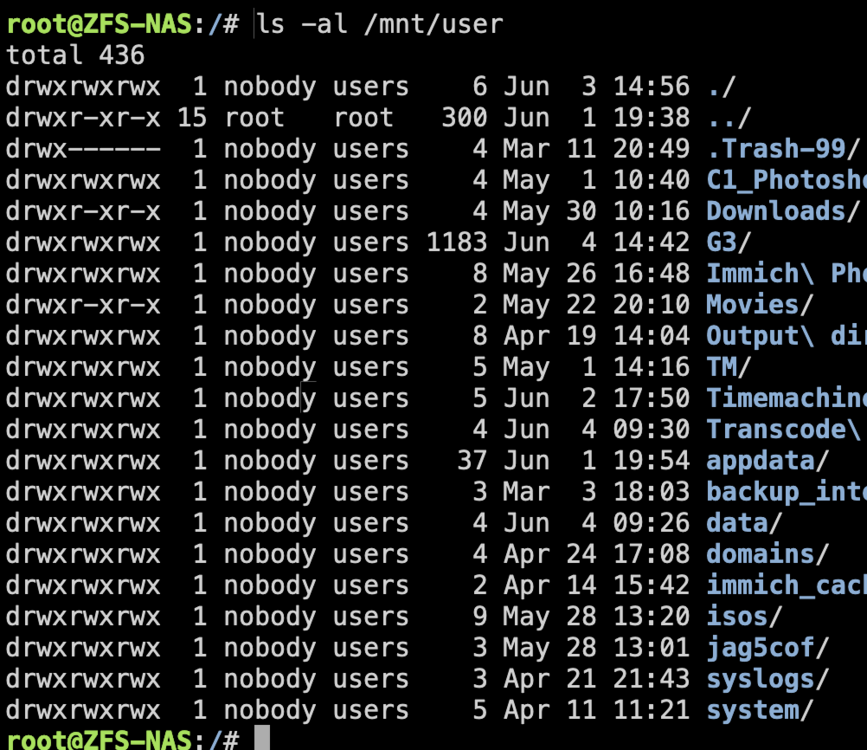Image resolution: width=867 pixels, height=750 pixels.
Task: Click the time '17:50' on the Timemachine row
Action: (x=652, y=398)
